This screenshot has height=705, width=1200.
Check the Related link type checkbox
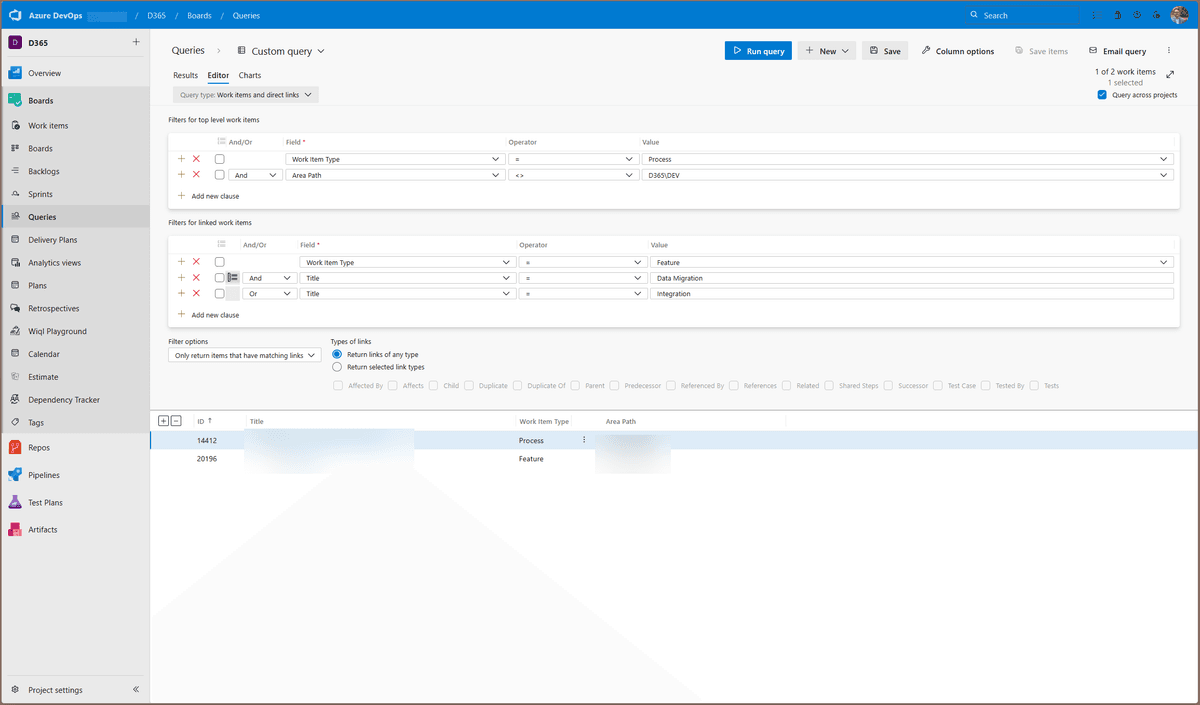point(786,385)
